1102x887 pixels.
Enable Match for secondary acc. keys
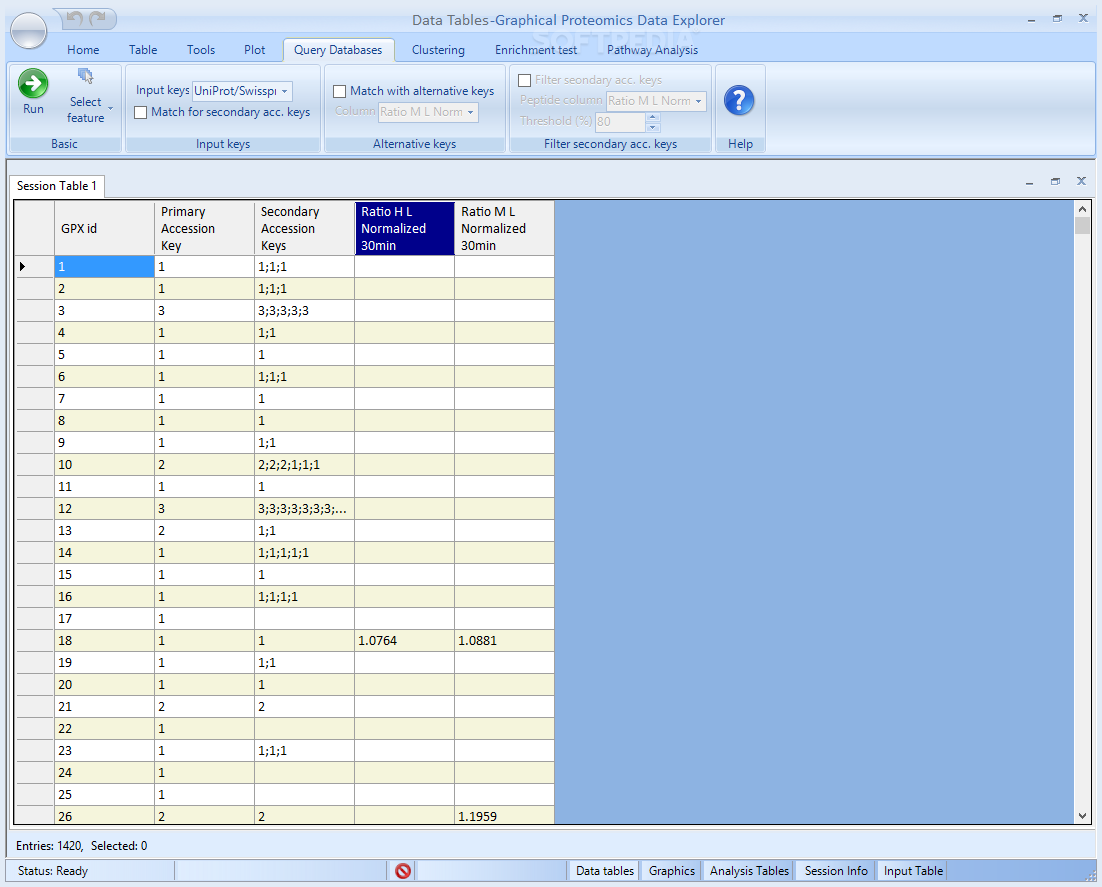(x=141, y=112)
